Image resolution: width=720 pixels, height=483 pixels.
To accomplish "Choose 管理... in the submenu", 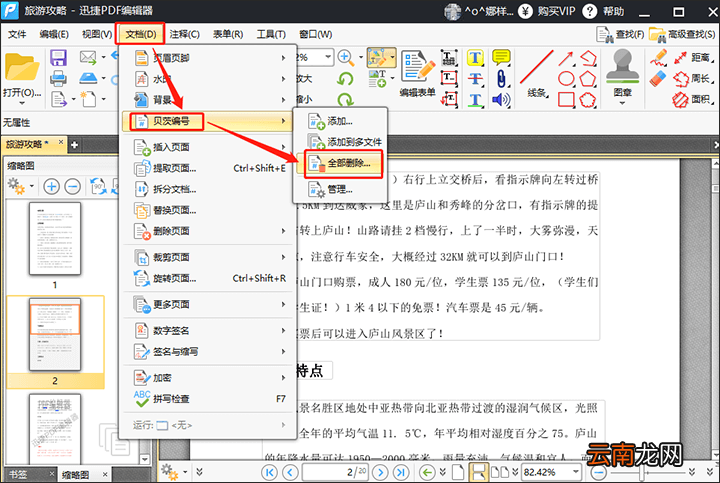I will [x=340, y=189].
